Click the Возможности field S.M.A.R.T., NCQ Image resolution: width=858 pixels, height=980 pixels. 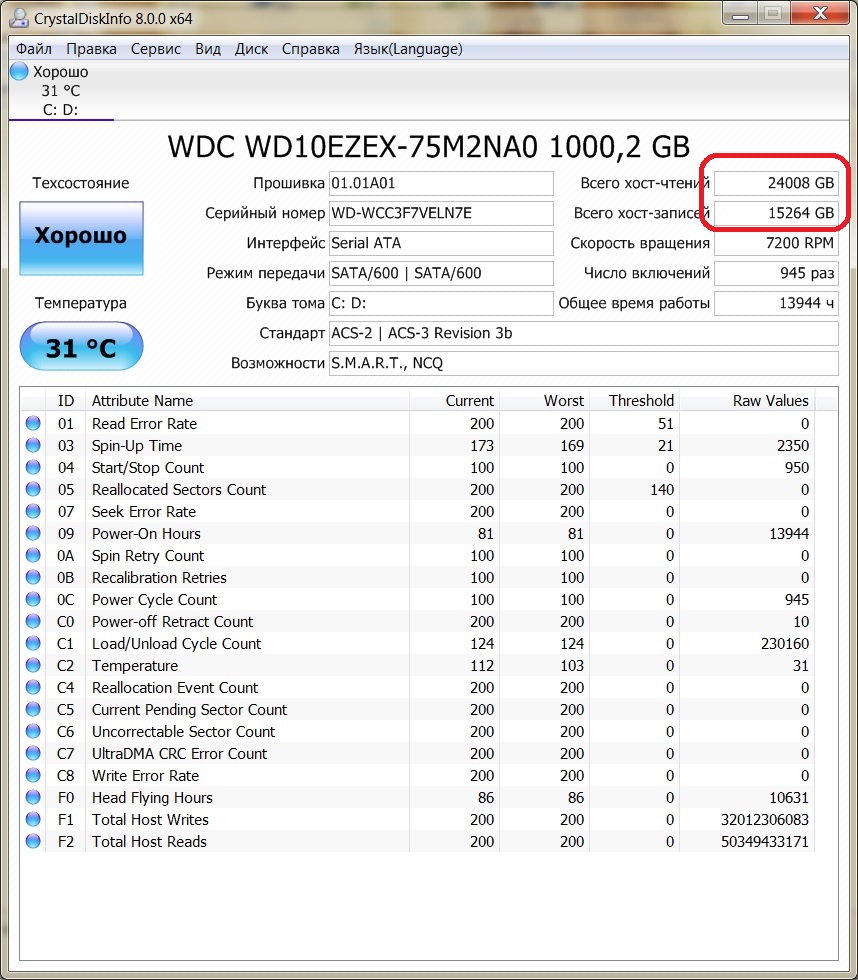tap(584, 363)
